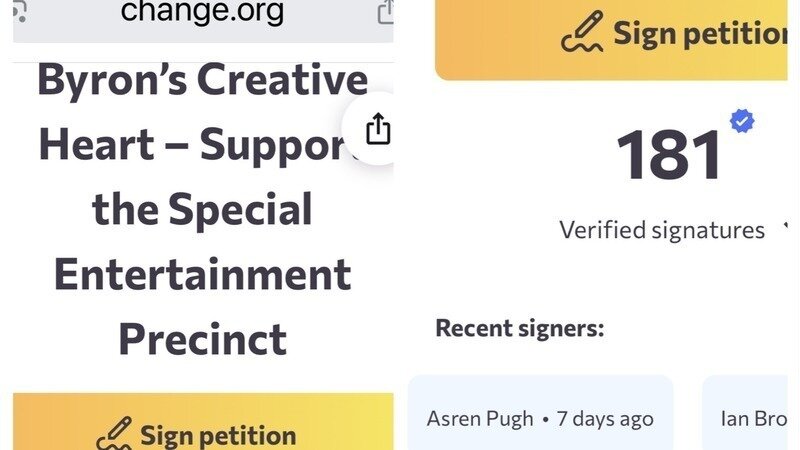Click the word Entertainment in the title
Screen dimensions: 800x450
(202, 274)
